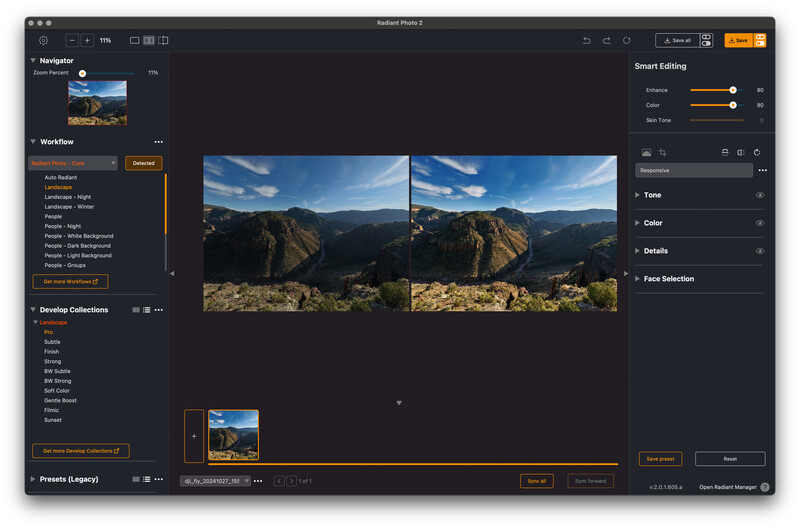
Task: Expand the Presets (Legacy) panel
Action: (33, 479)
